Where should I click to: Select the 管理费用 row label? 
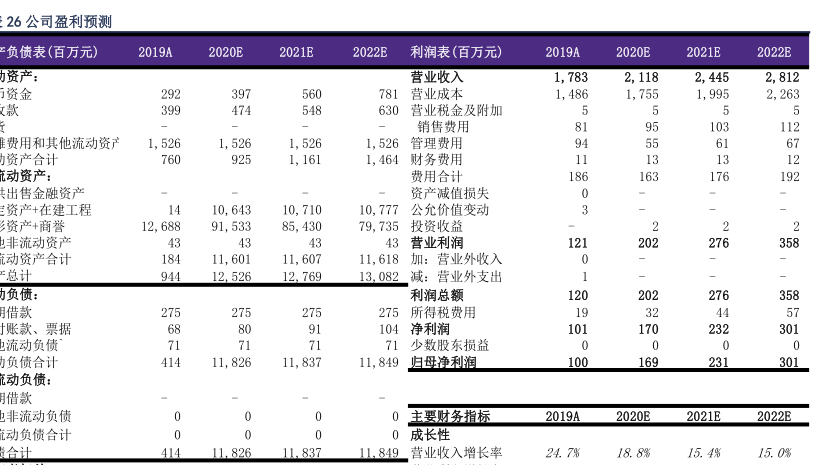click(437, 144)
